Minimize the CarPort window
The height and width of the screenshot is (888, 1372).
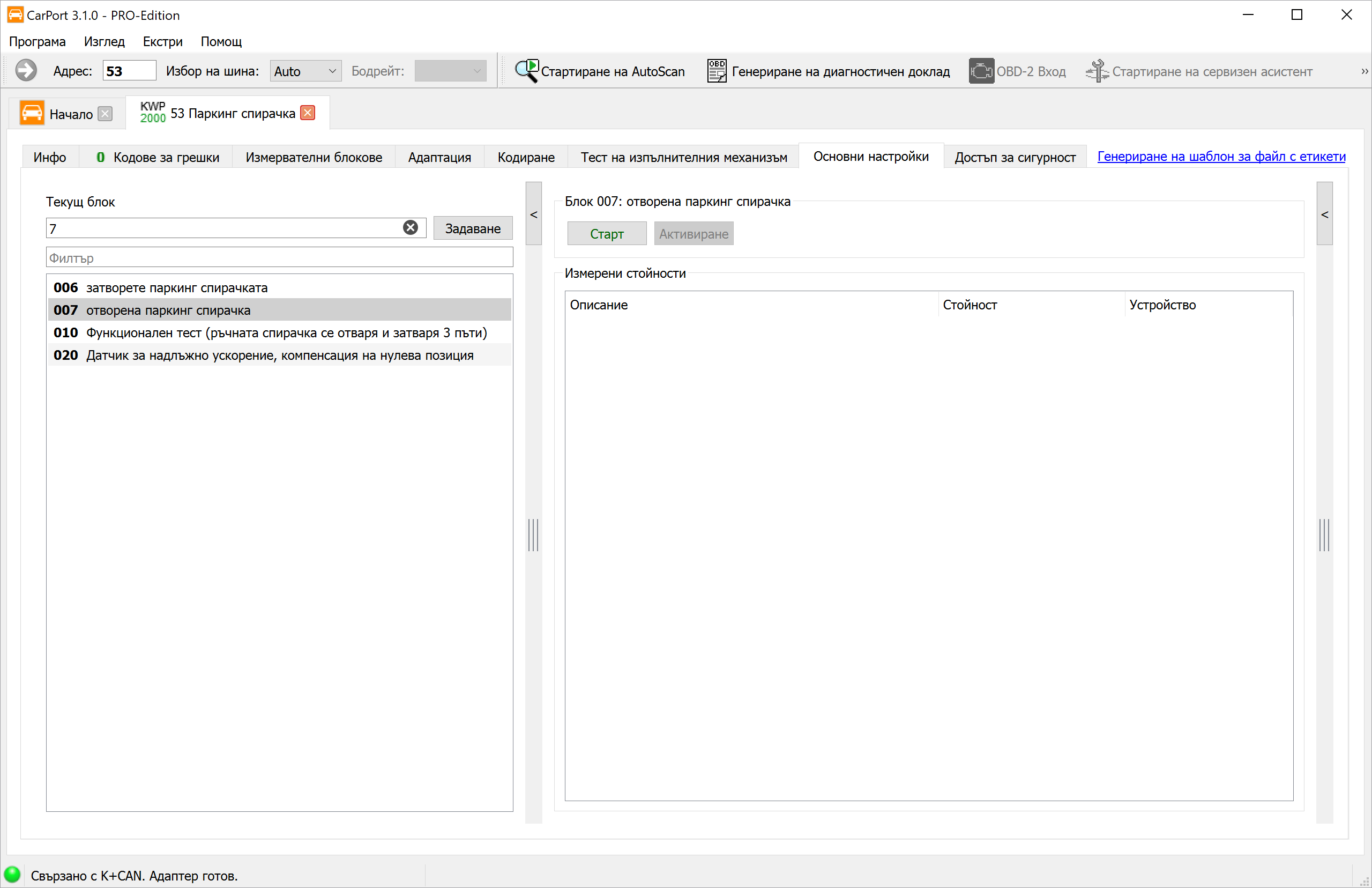click(x=1248, y=14)
